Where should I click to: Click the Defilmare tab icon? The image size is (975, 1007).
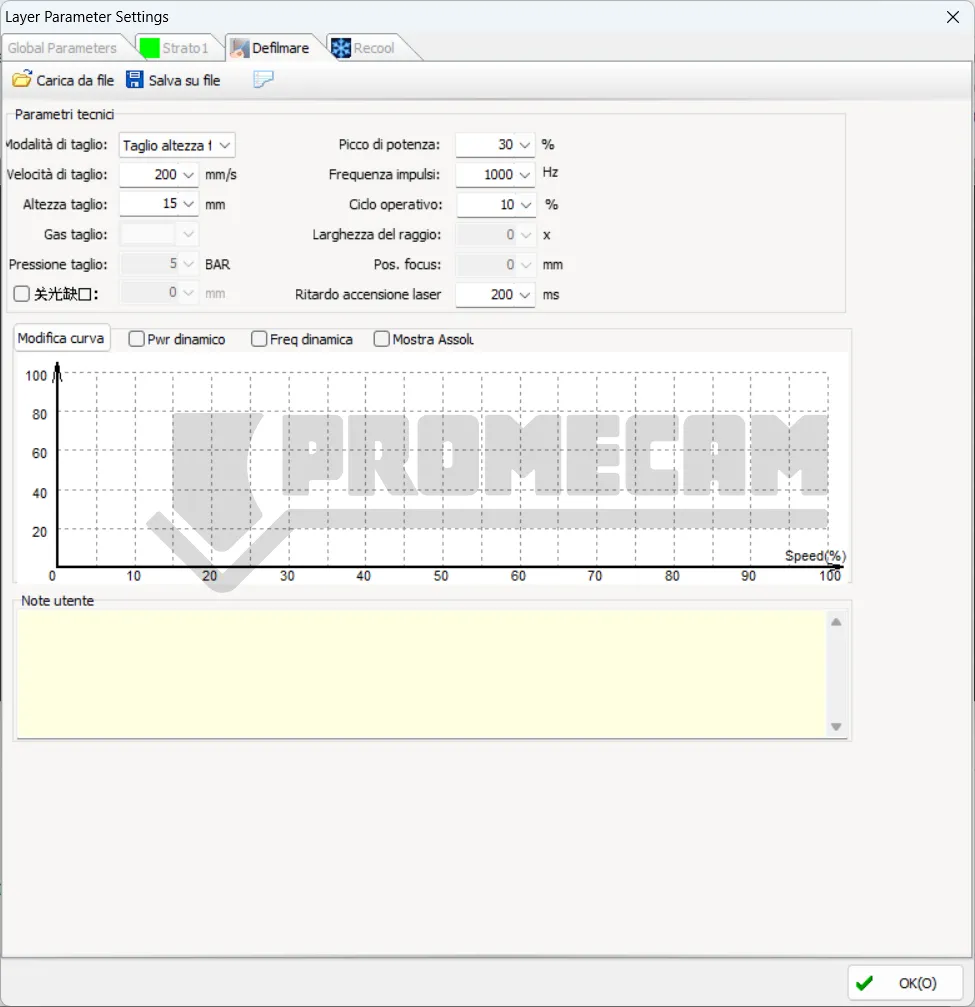pos(239,48)
